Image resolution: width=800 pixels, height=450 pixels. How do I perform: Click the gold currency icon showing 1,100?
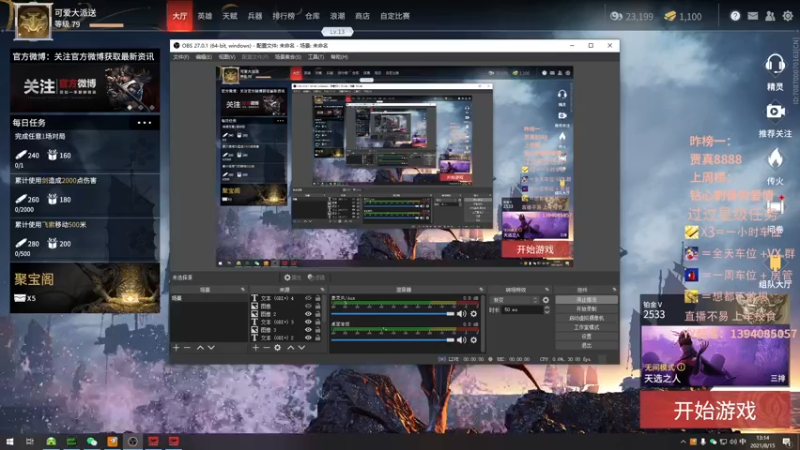tap(670, 16)
